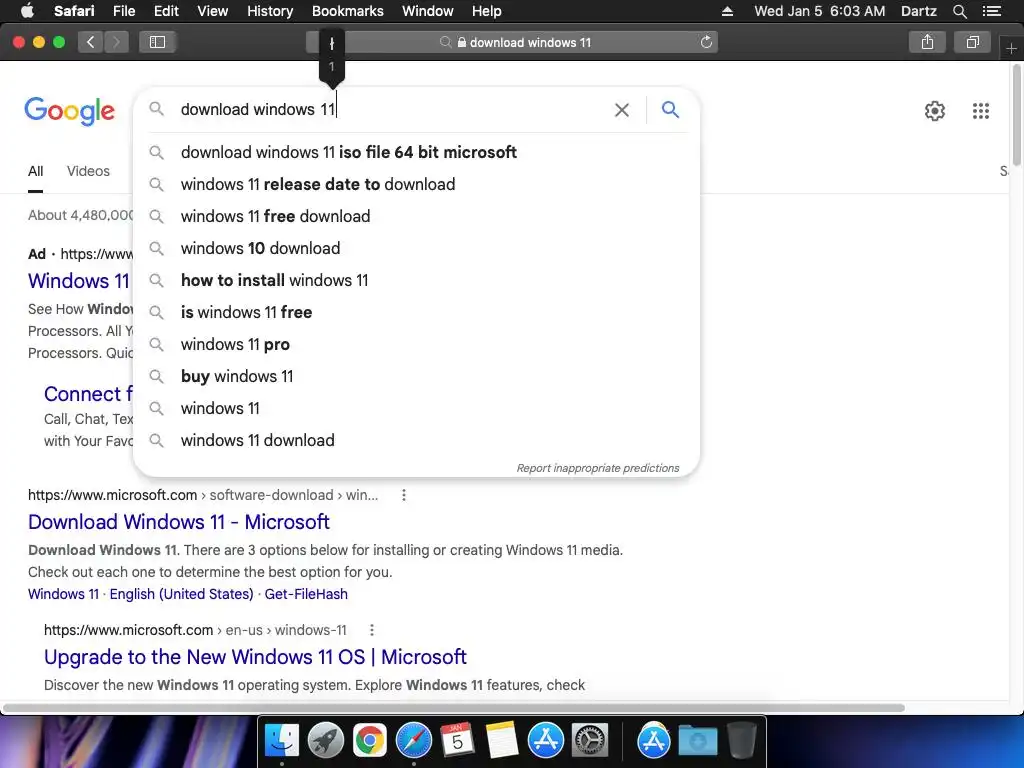Open three-dot menu for Download Windows 11 result
The height and width of the screenshot is (768, 1024).
point(404,495)
